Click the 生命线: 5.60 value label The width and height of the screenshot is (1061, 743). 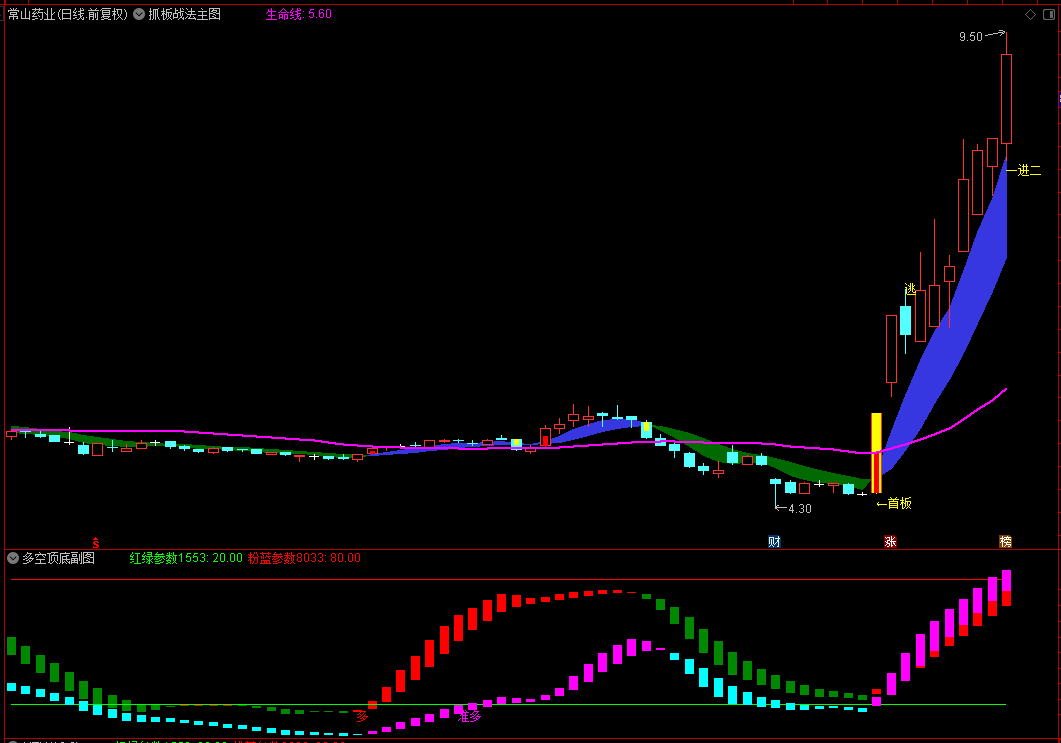pos(298,14)
